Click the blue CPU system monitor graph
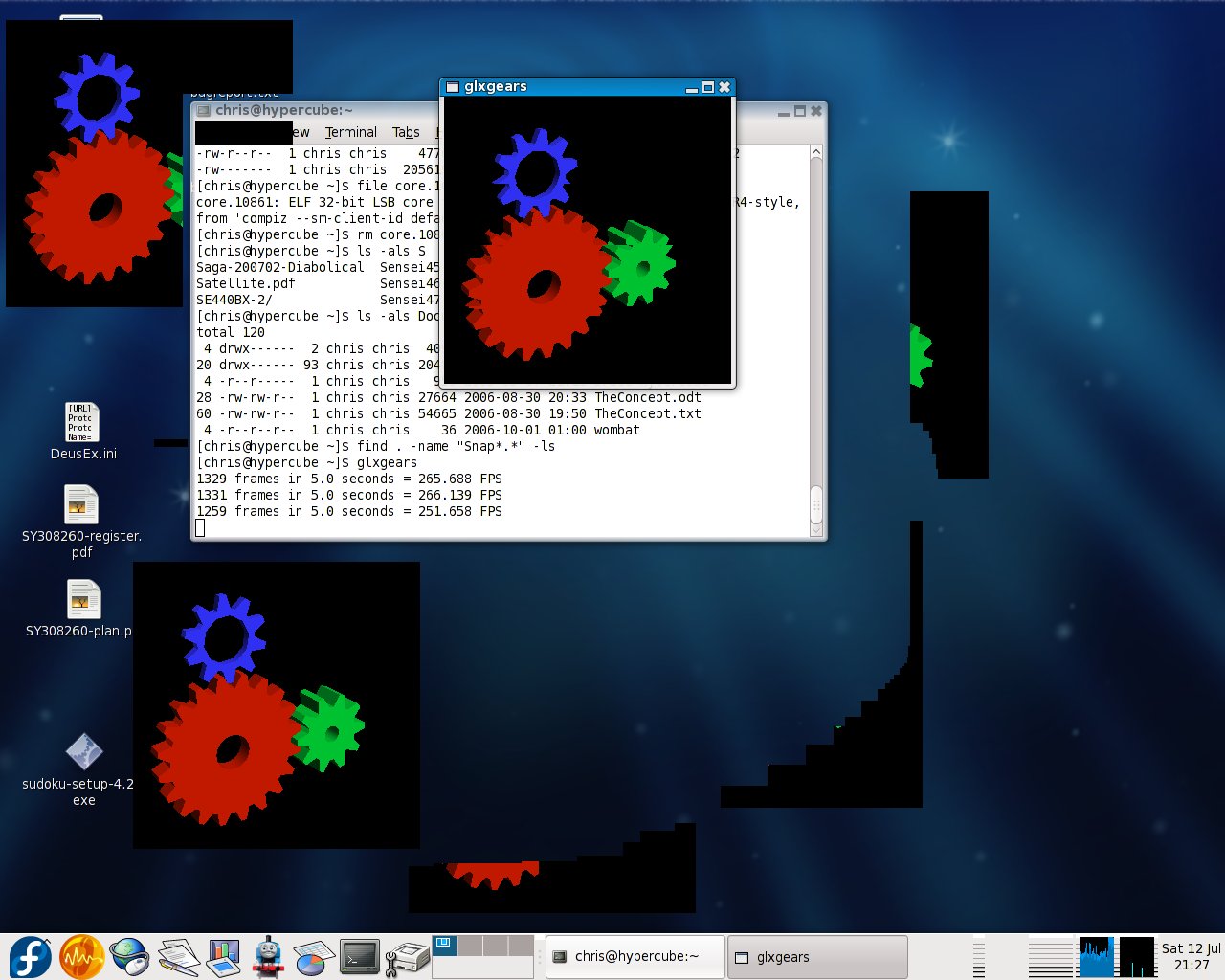Screen dimensions: 1225x980 (x=1096, y=956)
